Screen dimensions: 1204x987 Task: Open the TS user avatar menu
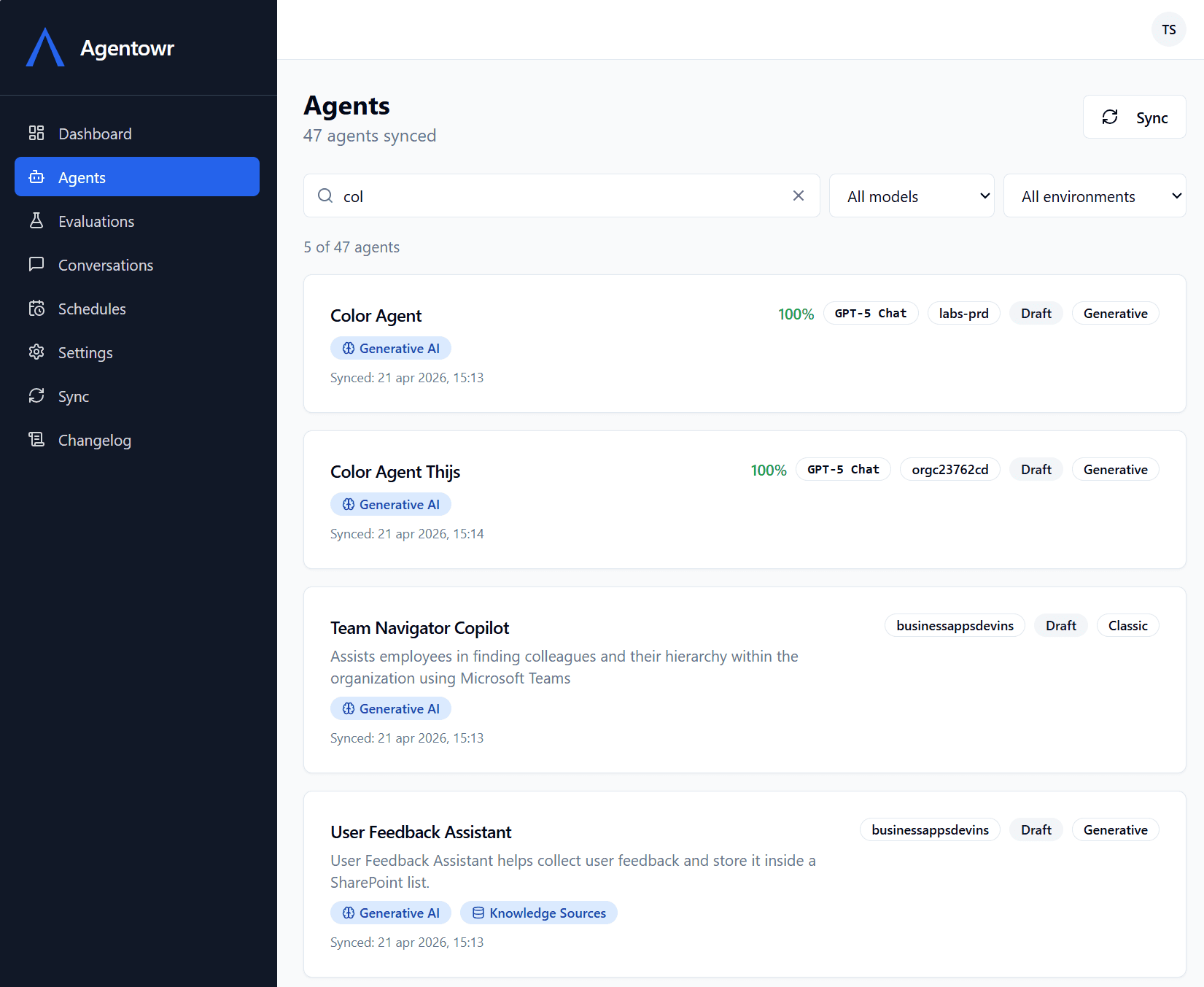1169,29
